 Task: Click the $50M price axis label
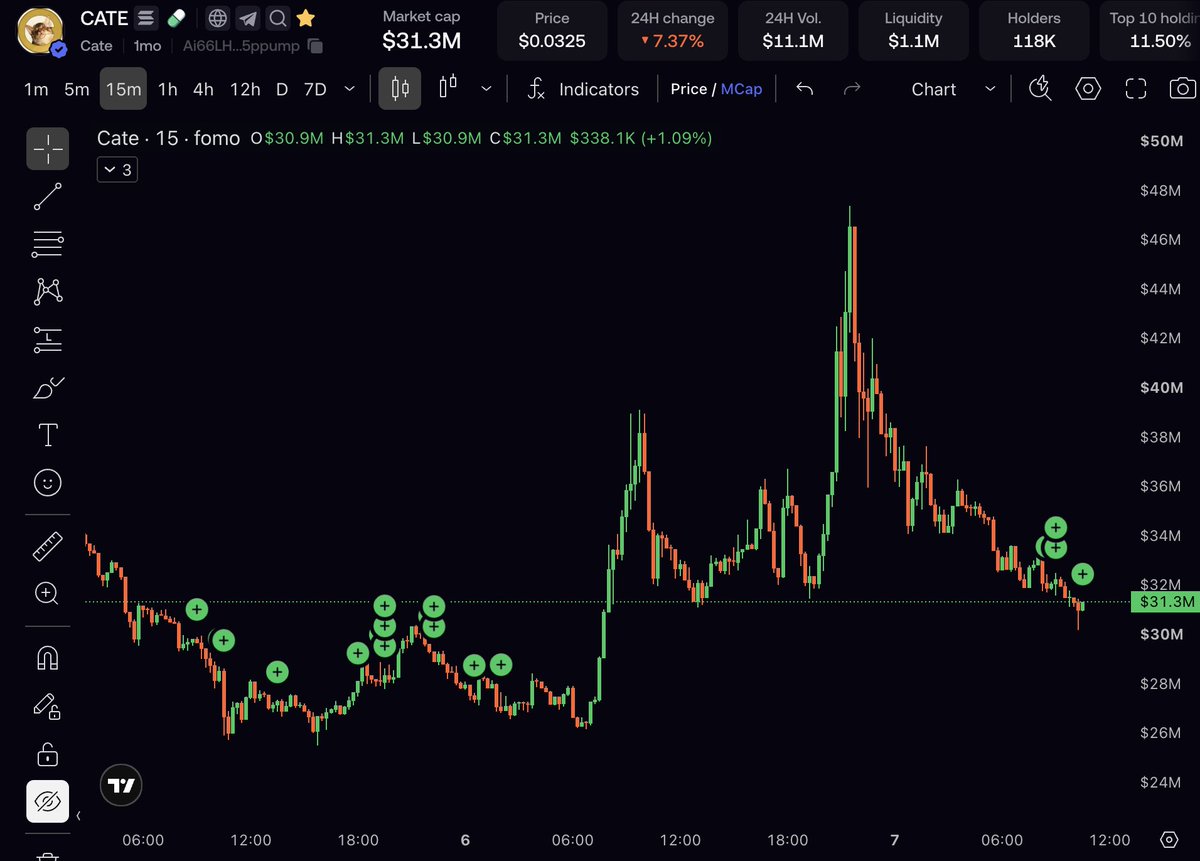1162,141
